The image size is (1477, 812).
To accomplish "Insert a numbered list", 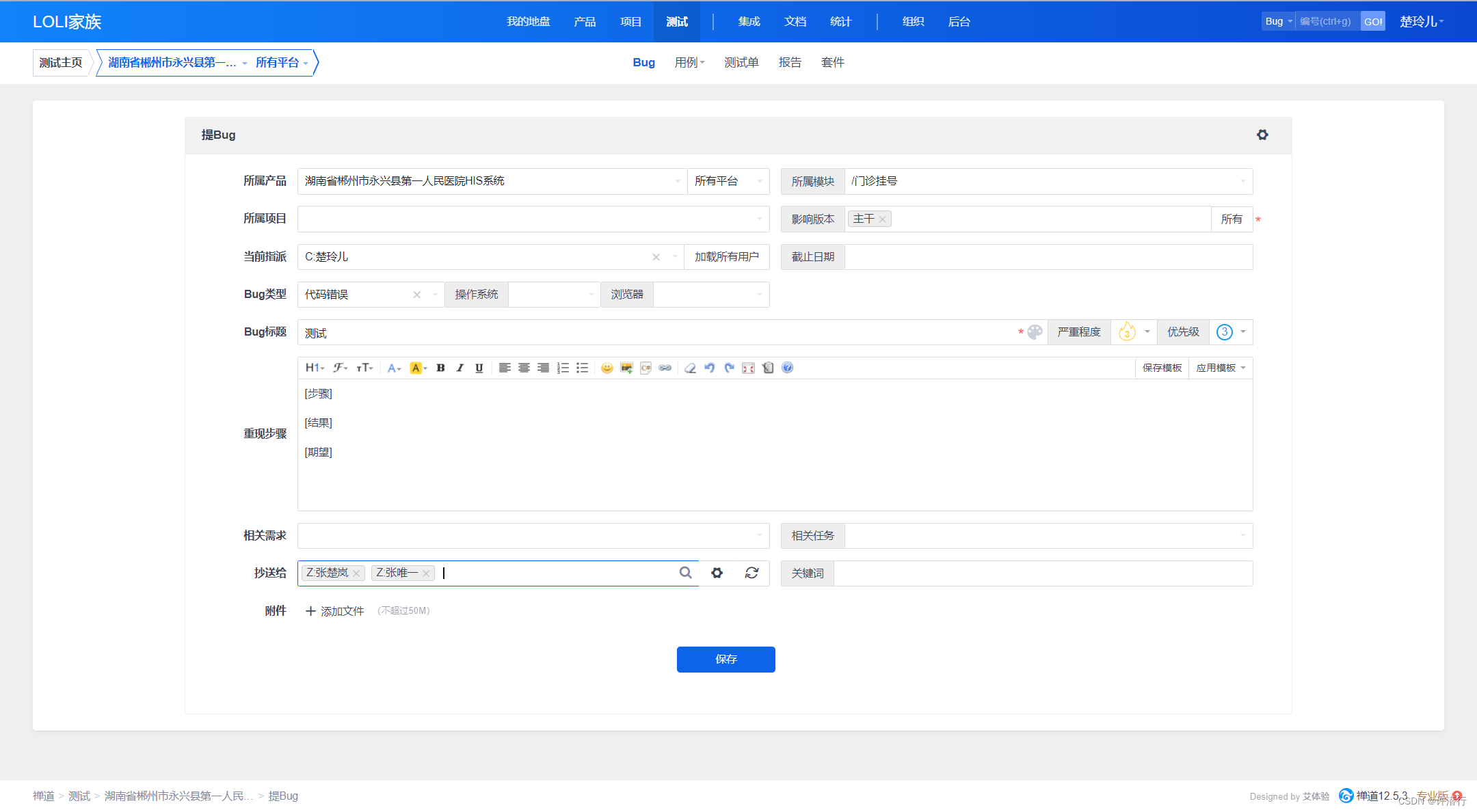I will [563, 368].
